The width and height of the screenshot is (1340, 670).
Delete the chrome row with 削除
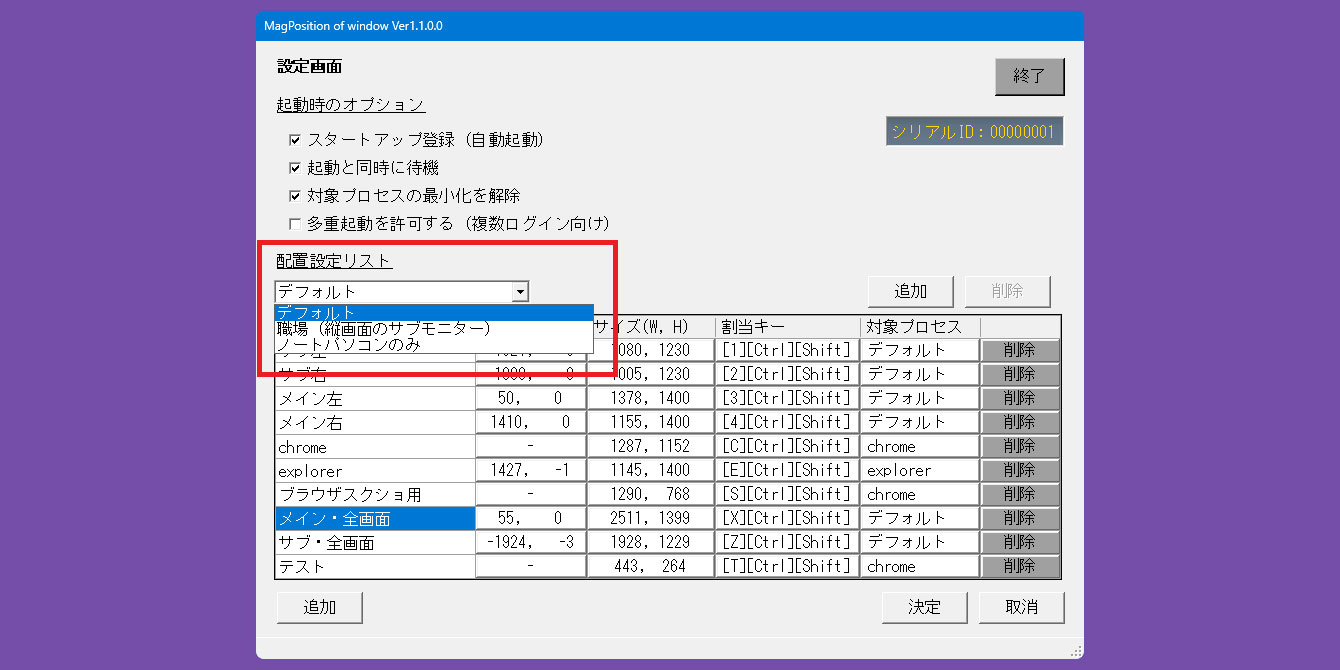tap(1019, 446)
